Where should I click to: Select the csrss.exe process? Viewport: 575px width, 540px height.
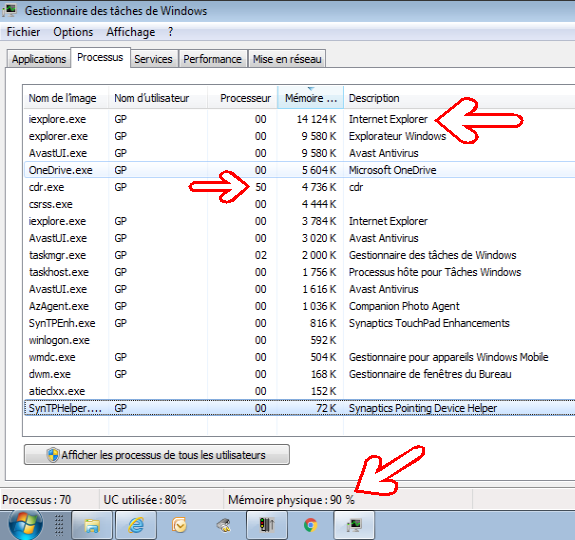coord(300,204)
